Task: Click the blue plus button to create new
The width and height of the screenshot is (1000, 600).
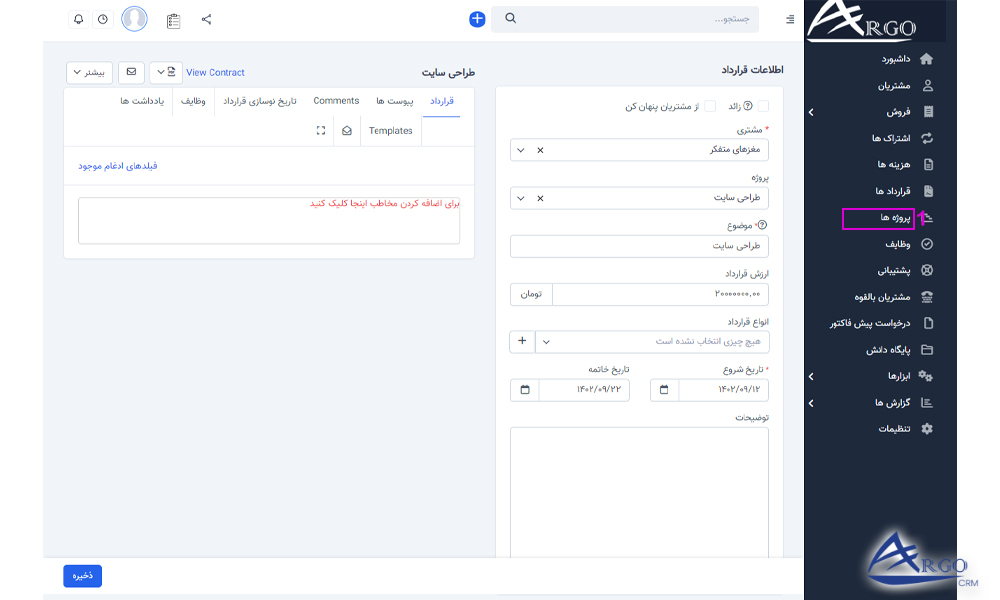Action: pyautogui.click(x=477, y=18)
